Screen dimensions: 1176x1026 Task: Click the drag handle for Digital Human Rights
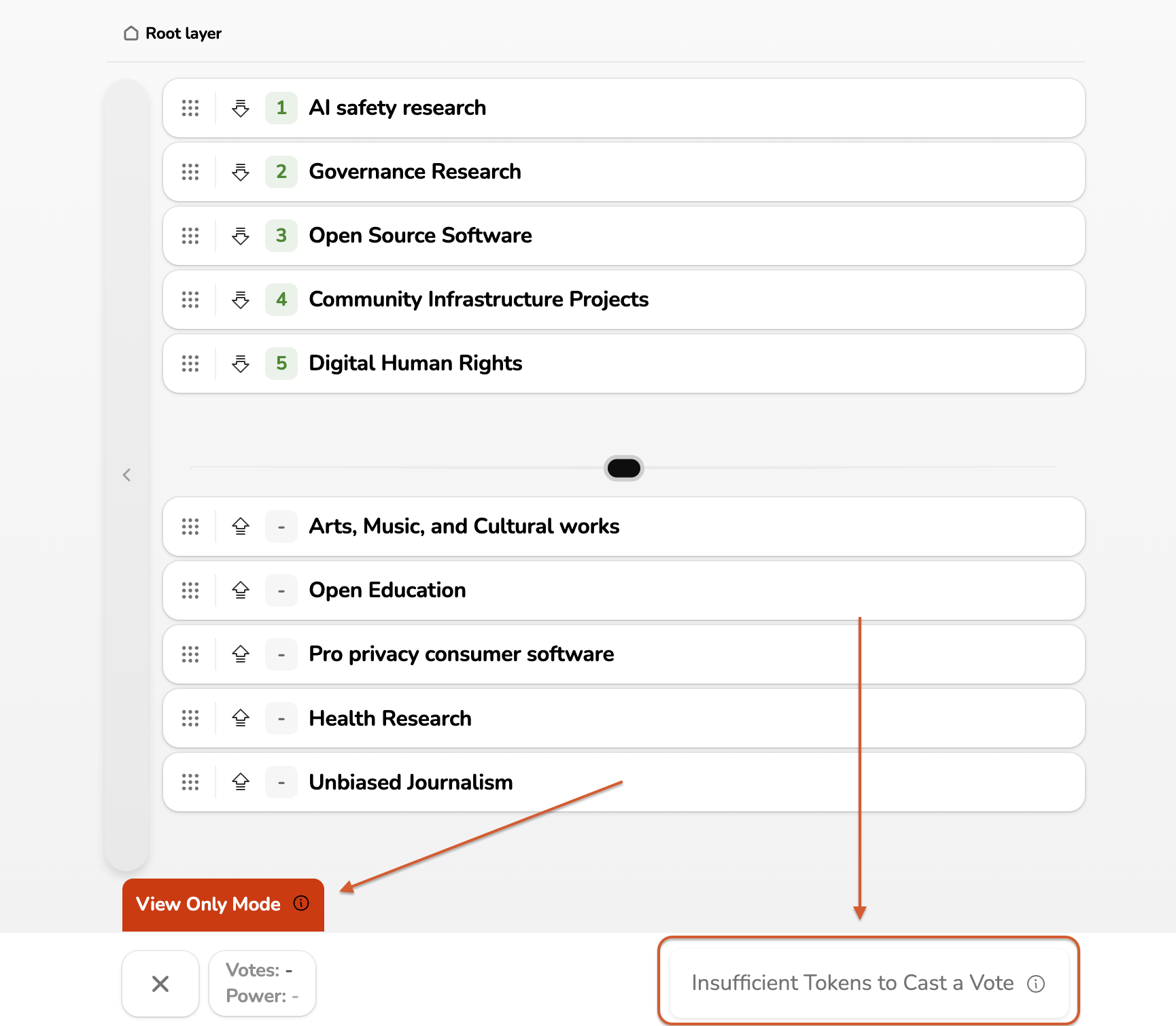pos(190,364)
